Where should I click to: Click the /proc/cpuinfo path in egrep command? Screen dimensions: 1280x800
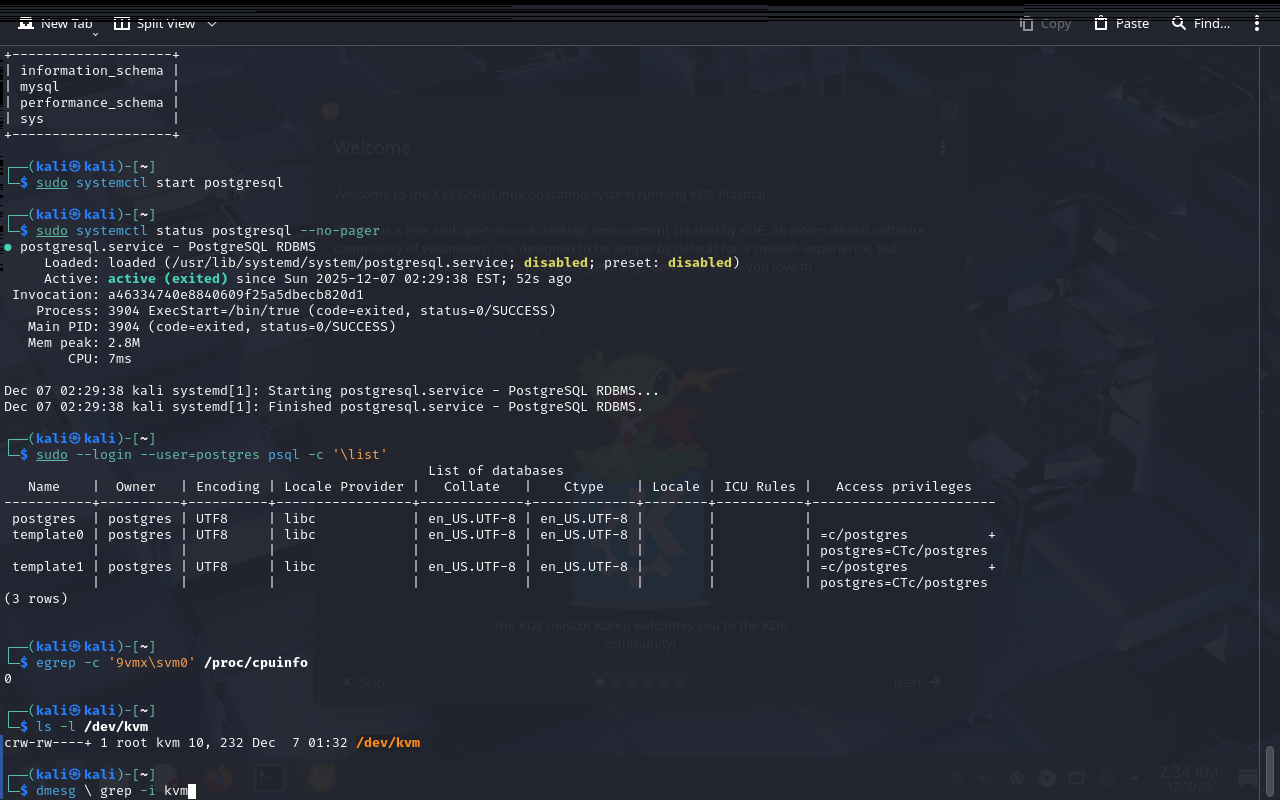point(256,663)
